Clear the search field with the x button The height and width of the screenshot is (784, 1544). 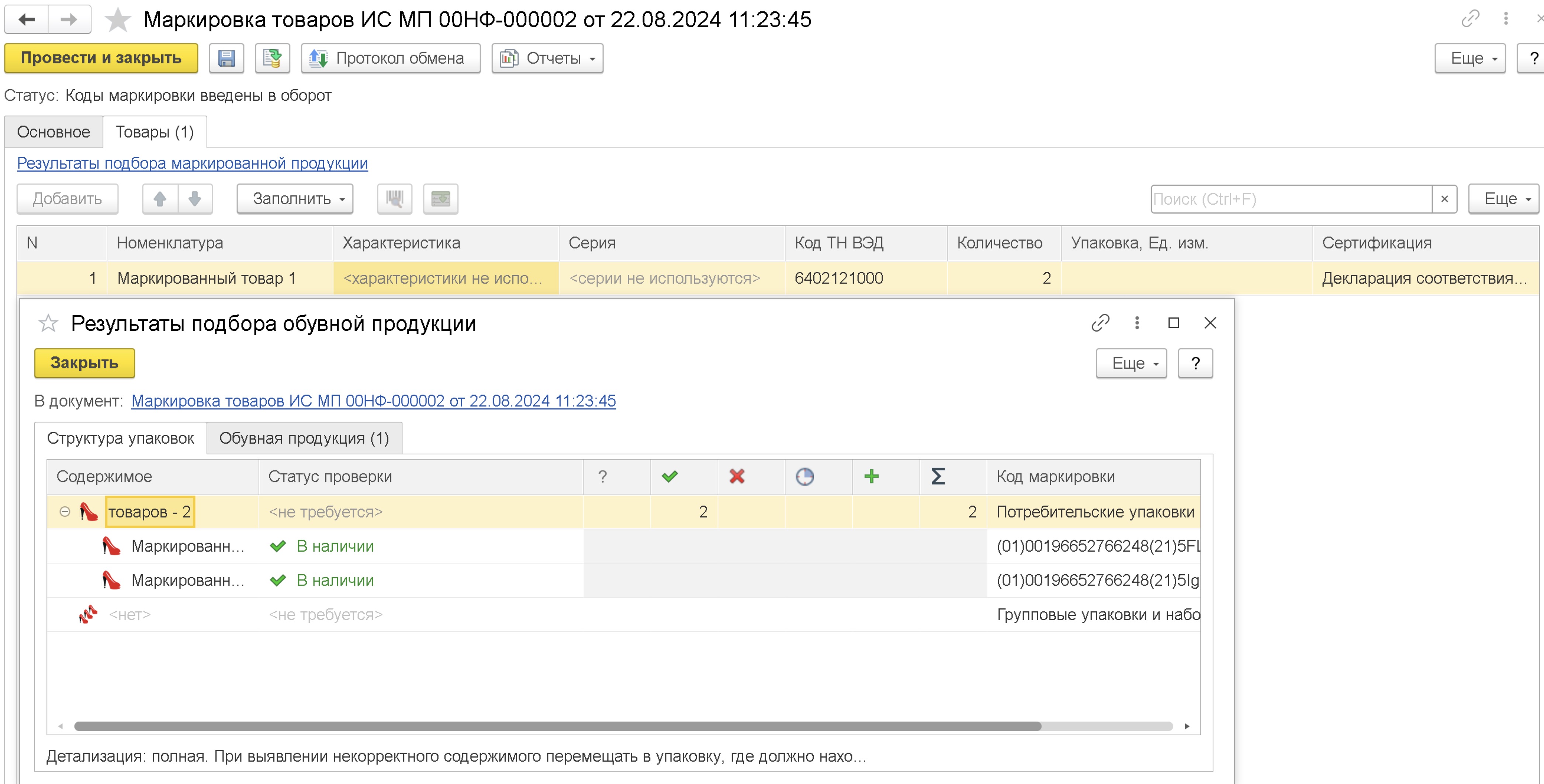tap(1444, 199)
